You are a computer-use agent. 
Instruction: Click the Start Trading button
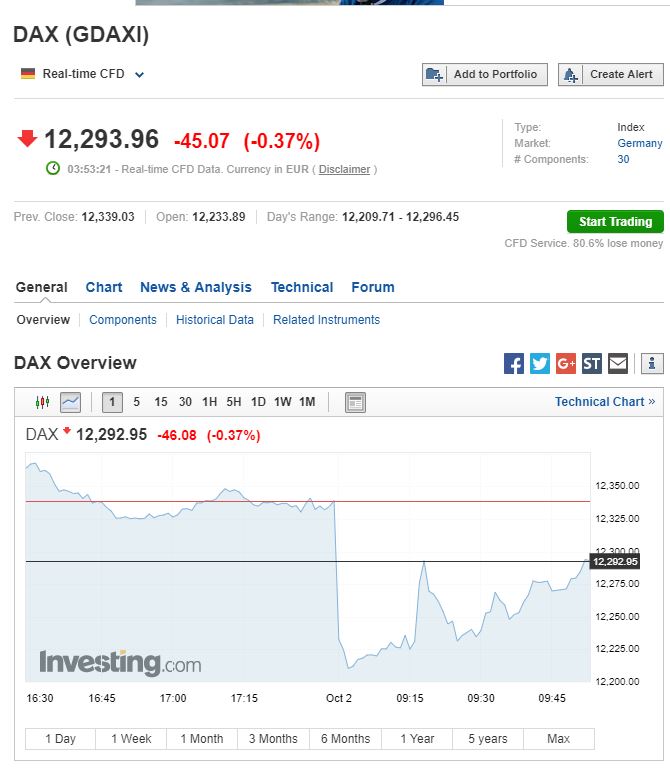pos(615,222)
